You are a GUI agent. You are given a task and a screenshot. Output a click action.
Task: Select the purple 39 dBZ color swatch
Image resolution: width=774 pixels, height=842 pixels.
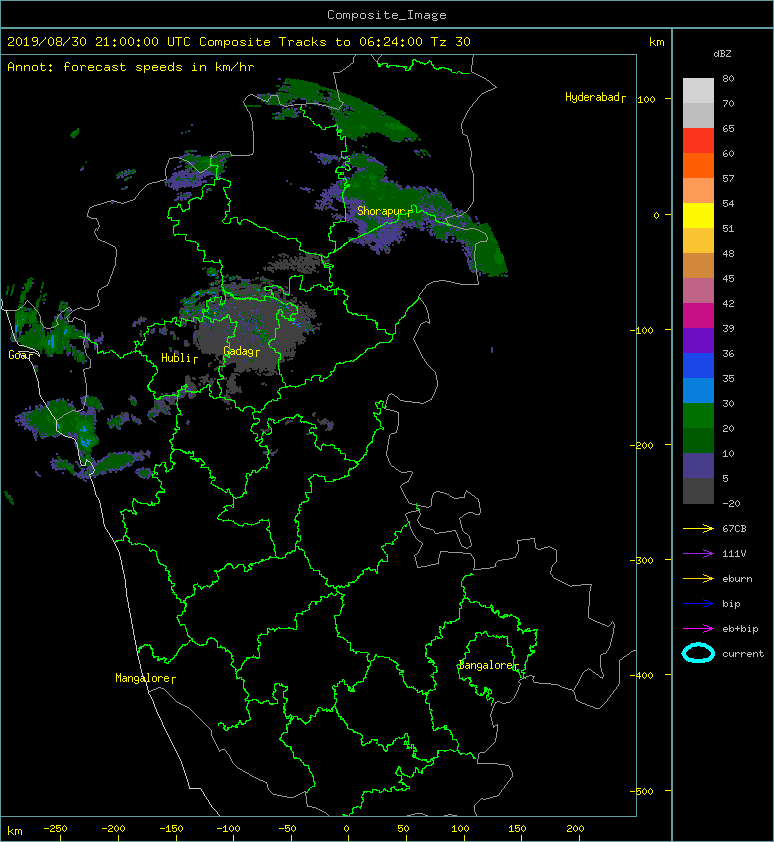click(698, 340)
